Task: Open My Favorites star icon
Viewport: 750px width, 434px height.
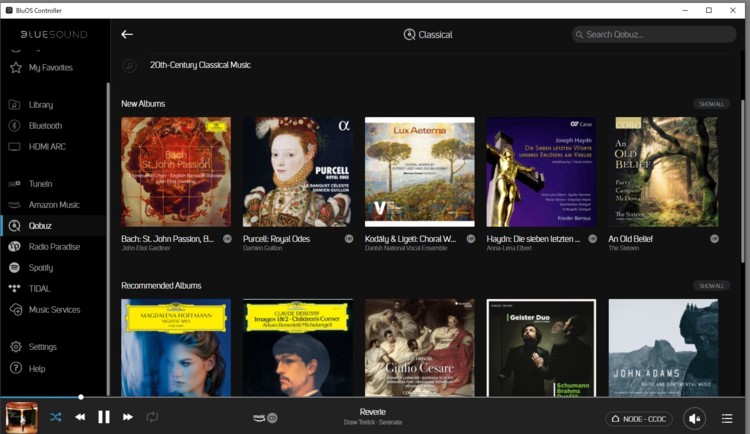Action: [16, 67]
